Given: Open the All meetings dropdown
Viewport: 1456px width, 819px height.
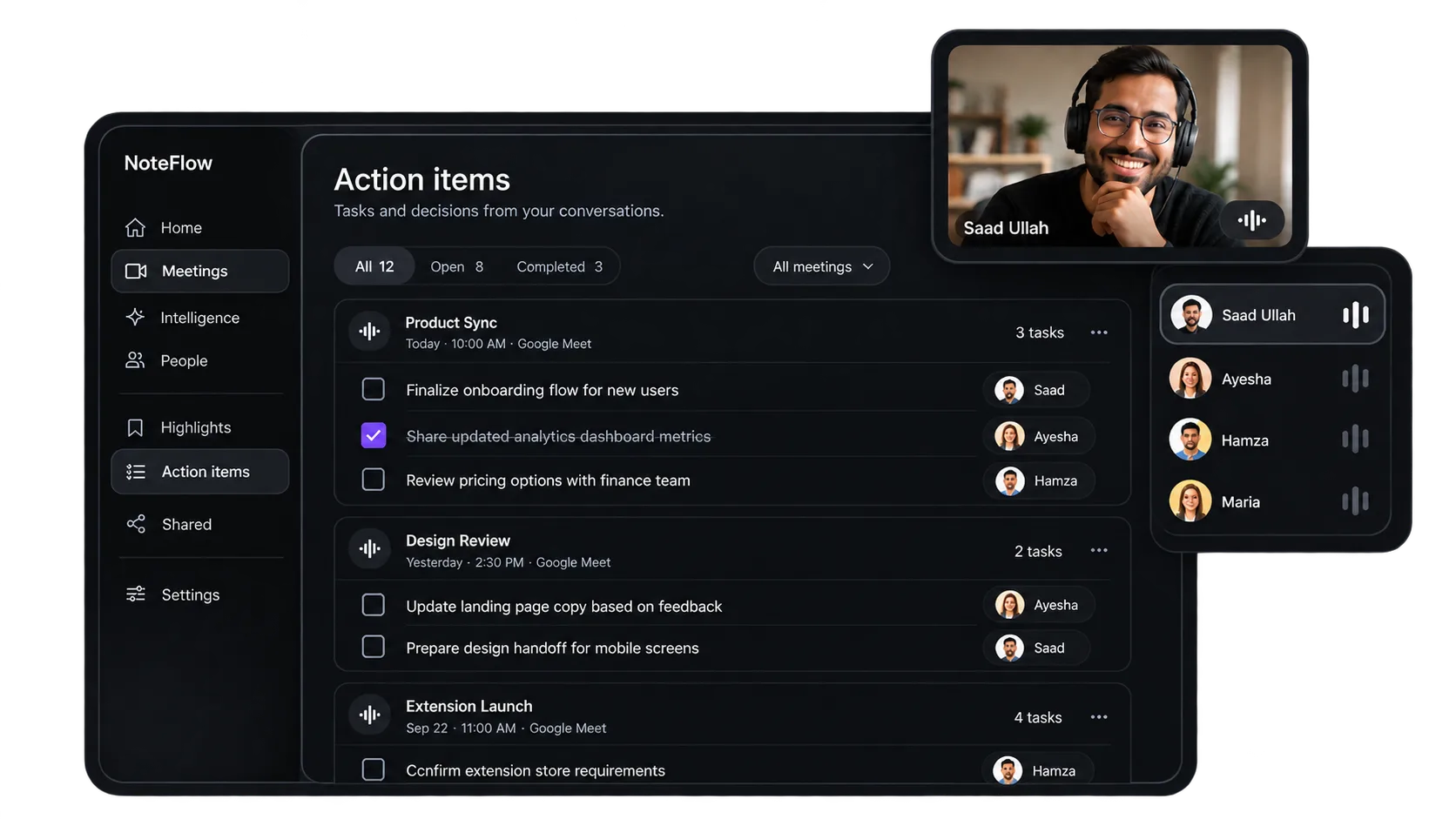Looking at the screenshot, I should [821, 266].
